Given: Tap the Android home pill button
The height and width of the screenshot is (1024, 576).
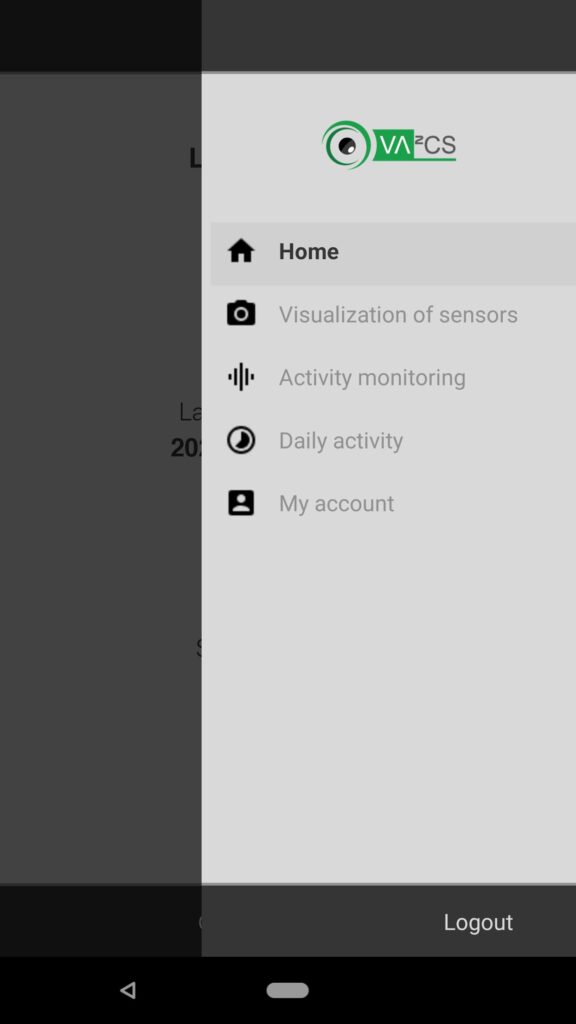Looking at the screenshot, I should point(287,990).
